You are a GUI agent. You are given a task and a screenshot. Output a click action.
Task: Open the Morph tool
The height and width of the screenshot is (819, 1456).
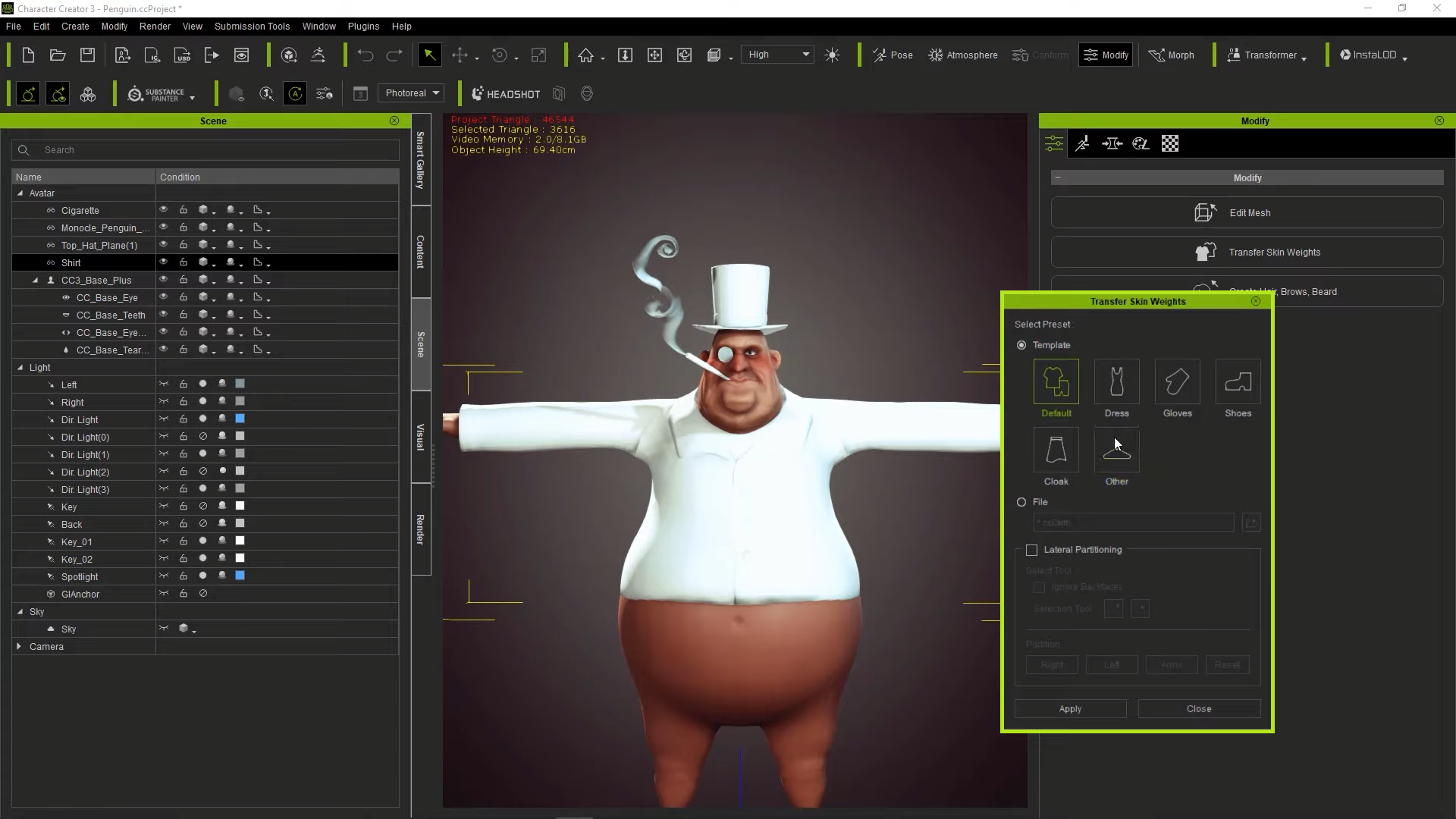[x=1172, y=55]
